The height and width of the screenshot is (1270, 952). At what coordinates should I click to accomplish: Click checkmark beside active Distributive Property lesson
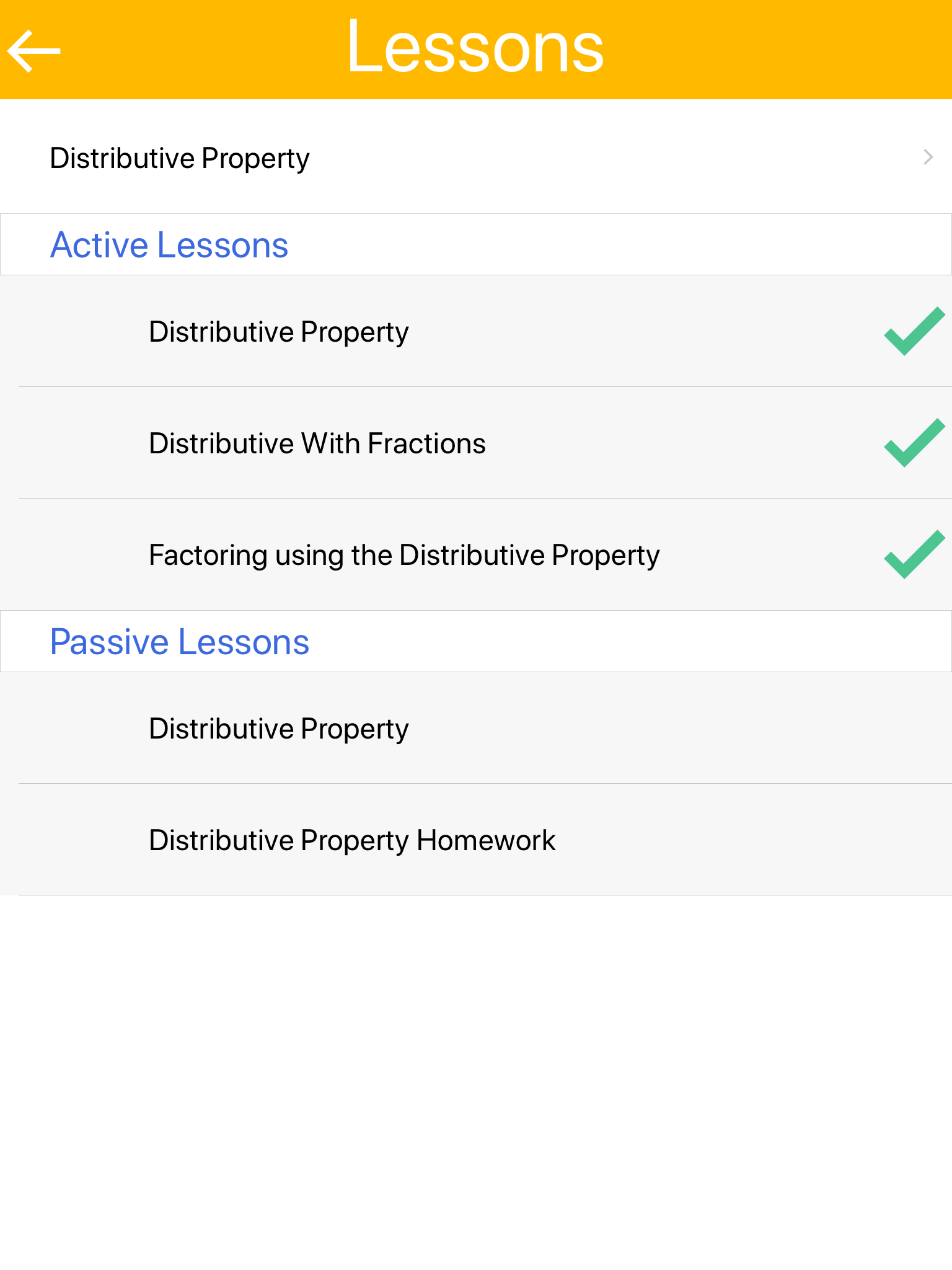914,331
